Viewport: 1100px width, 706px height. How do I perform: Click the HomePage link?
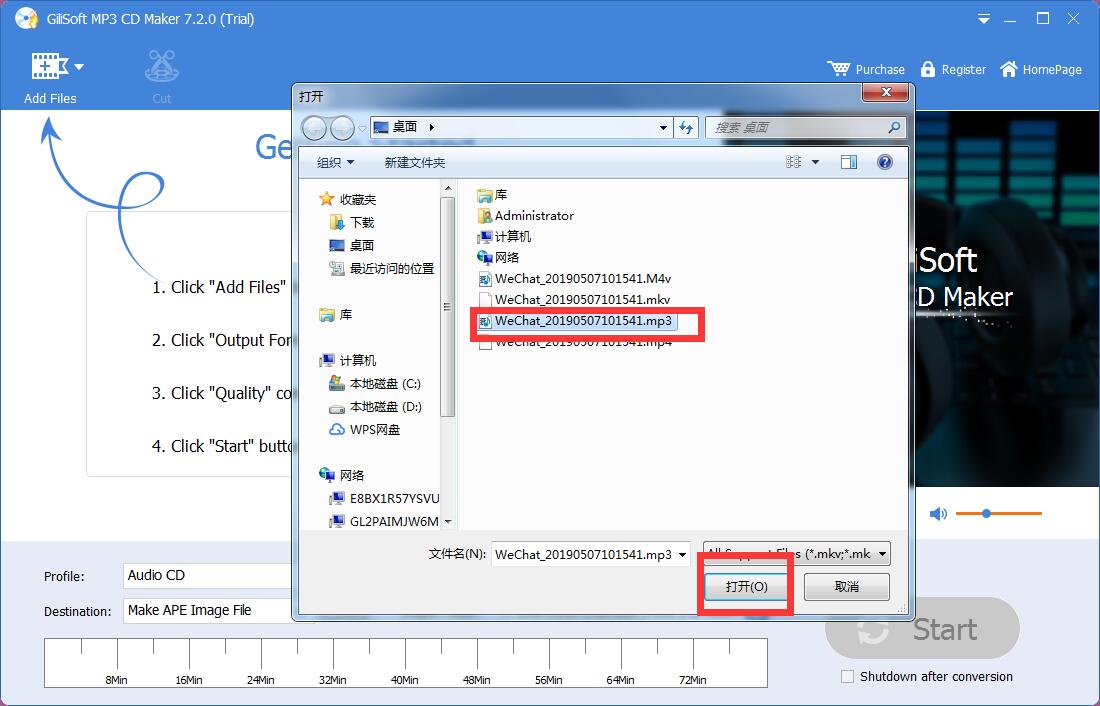(1052, 69)
